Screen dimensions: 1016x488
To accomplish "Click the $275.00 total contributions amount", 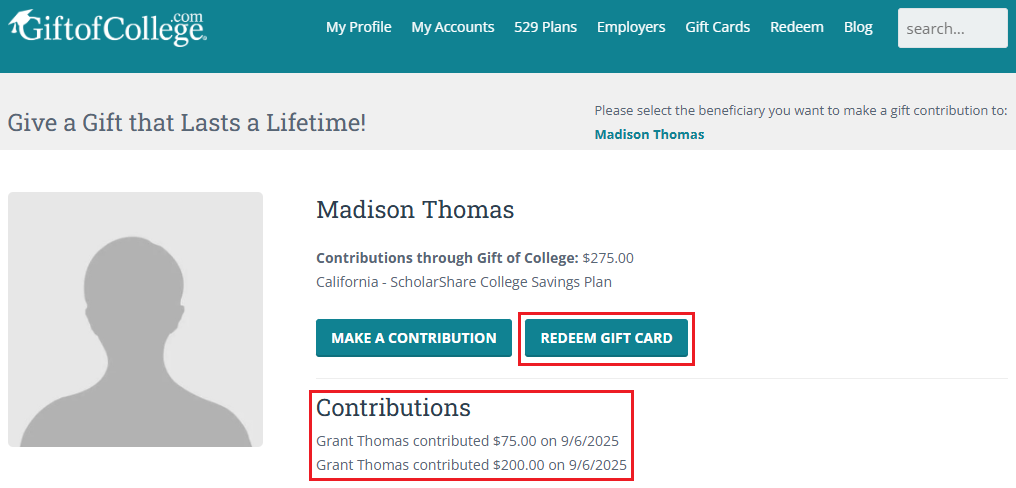I will (608, 258).
